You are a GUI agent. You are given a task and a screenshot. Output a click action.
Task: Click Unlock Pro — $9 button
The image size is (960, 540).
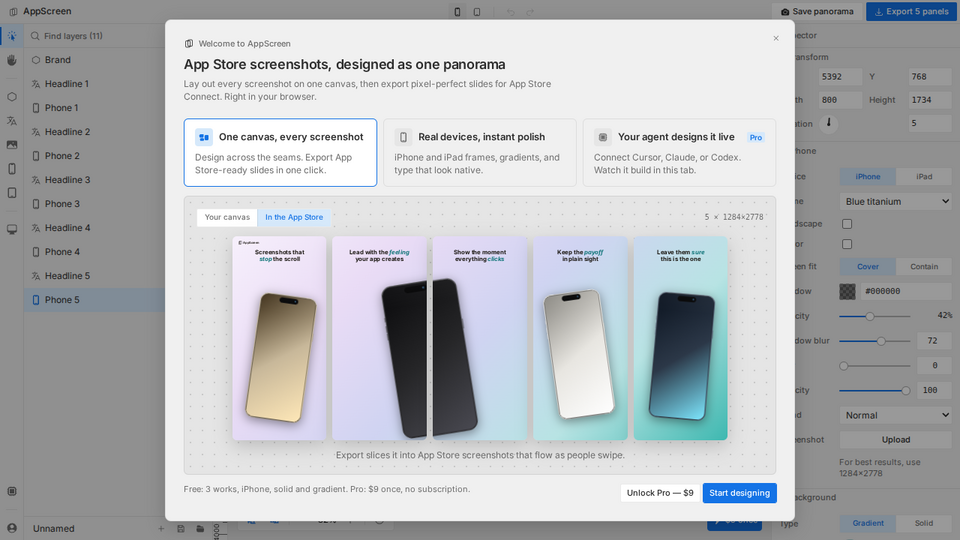point(660,493)
